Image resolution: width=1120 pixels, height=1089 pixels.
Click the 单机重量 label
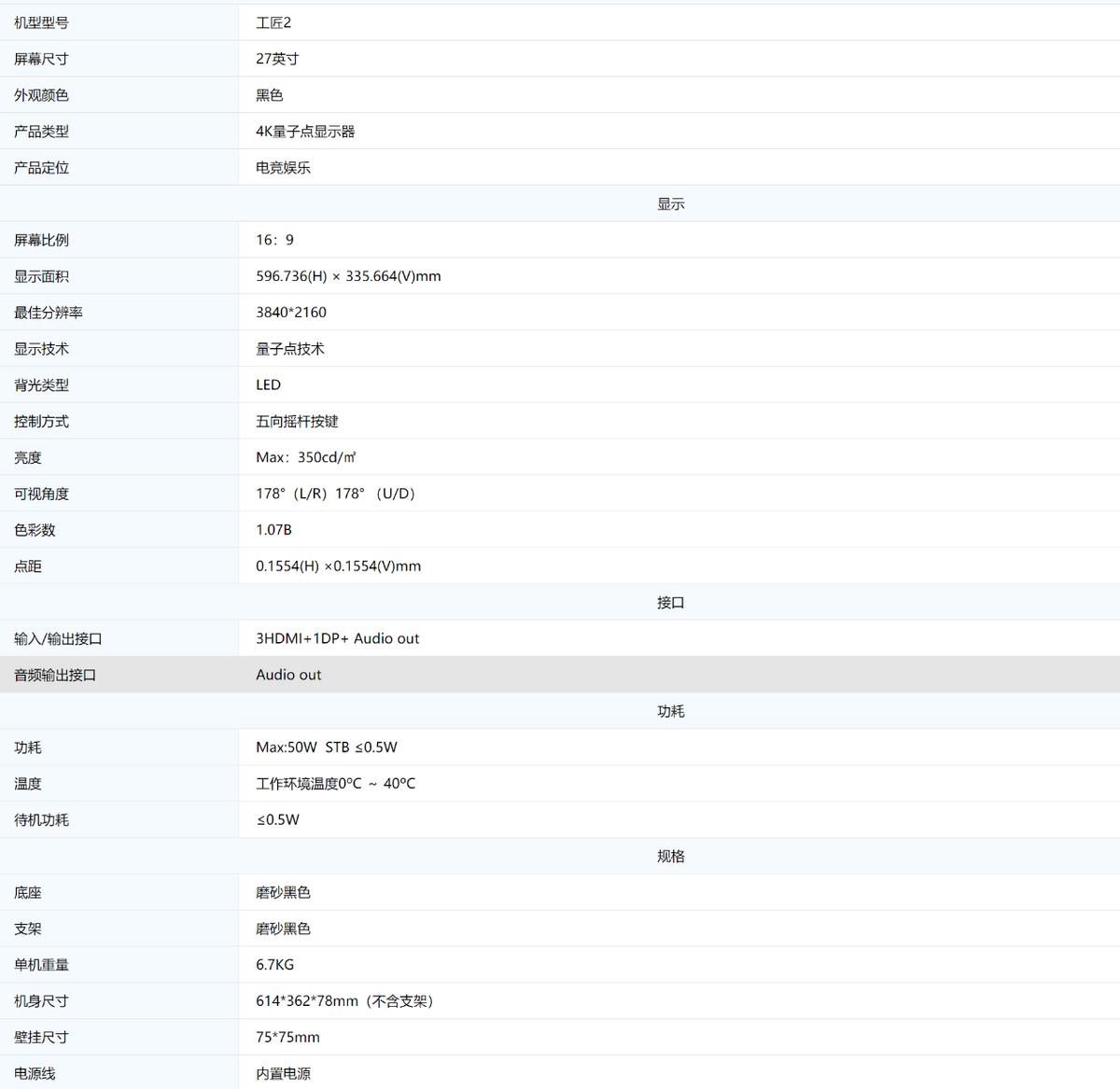coord(41,965)
